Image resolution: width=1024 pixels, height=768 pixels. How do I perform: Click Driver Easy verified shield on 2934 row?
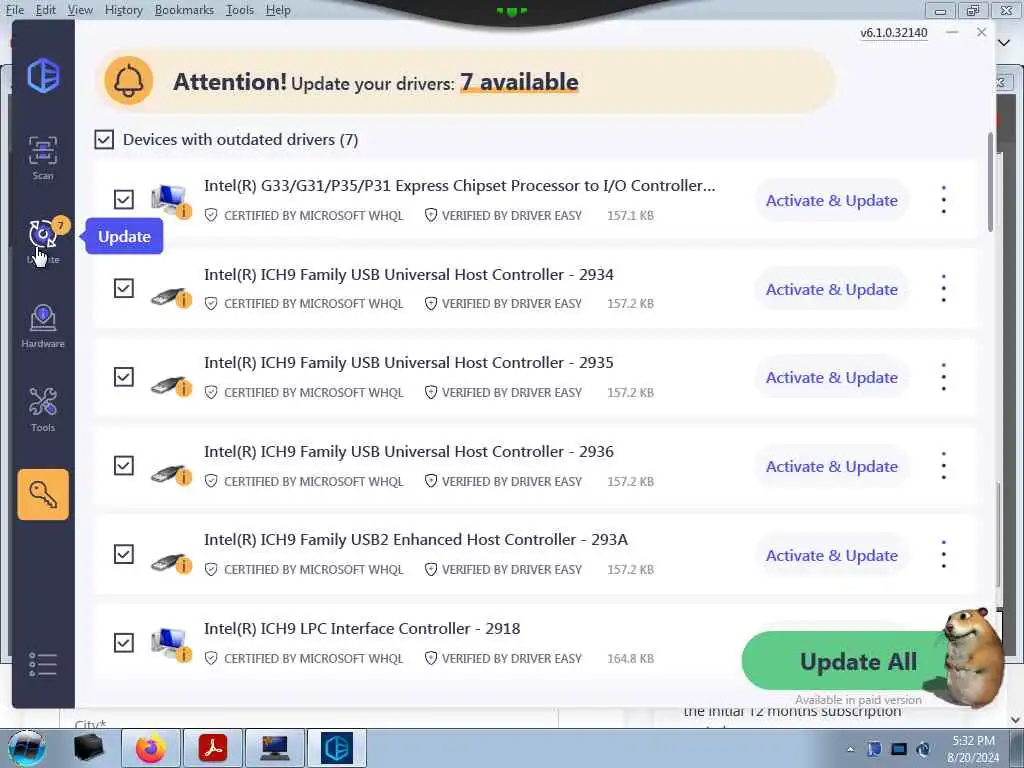[430, 304]
